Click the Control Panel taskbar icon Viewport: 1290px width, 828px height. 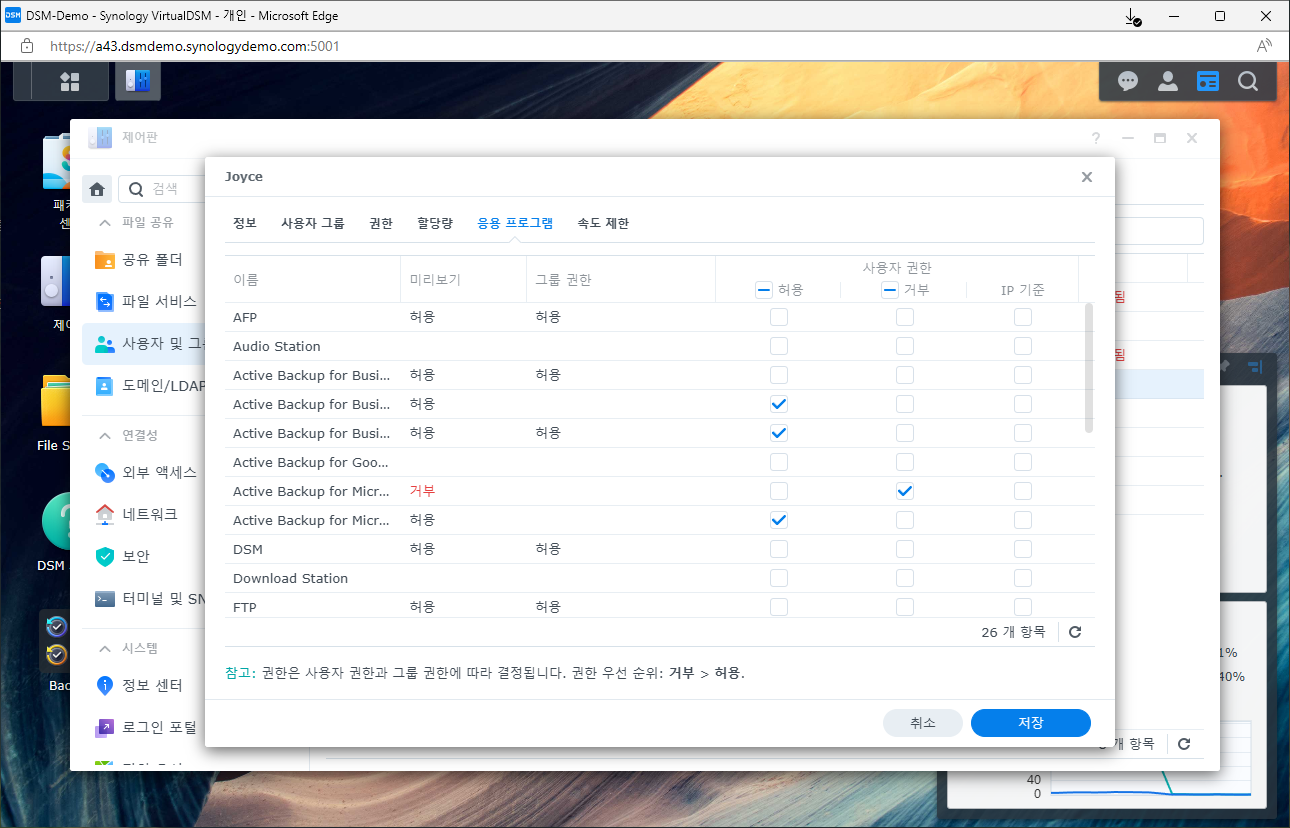[138, 81]
